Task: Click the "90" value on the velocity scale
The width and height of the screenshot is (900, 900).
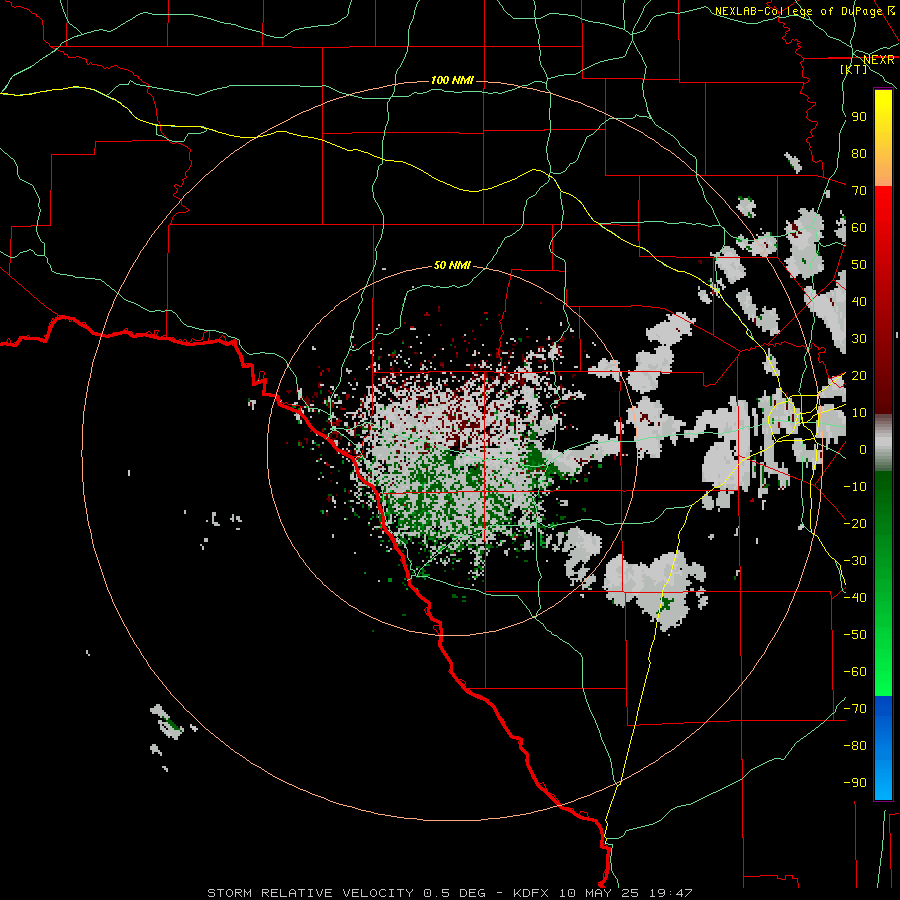Action: pyautogui.click(x=859, y=117)
